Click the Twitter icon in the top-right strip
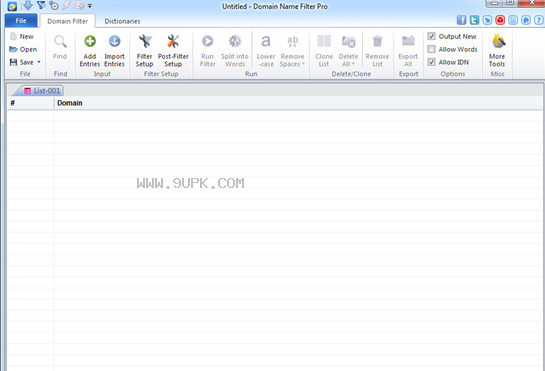This screenshot has width=545, height=371. tap(474, 20)
